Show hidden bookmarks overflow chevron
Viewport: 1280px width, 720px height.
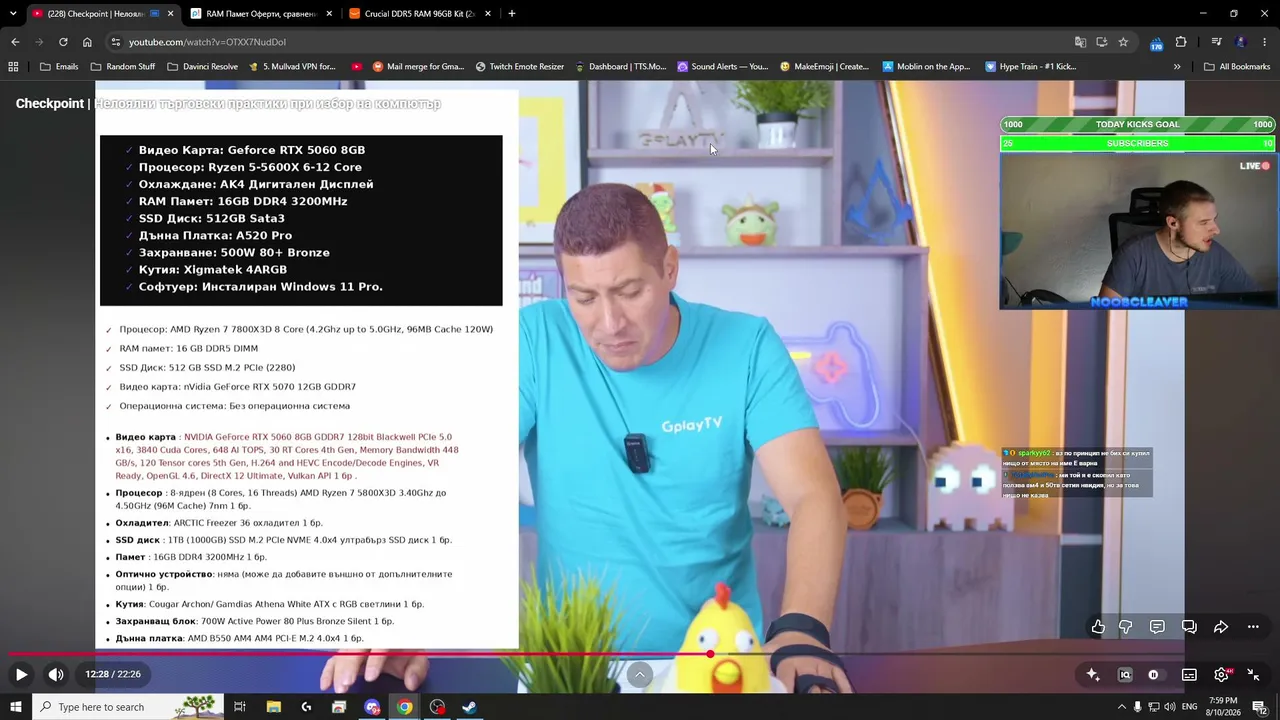[x=1177, y=67]
